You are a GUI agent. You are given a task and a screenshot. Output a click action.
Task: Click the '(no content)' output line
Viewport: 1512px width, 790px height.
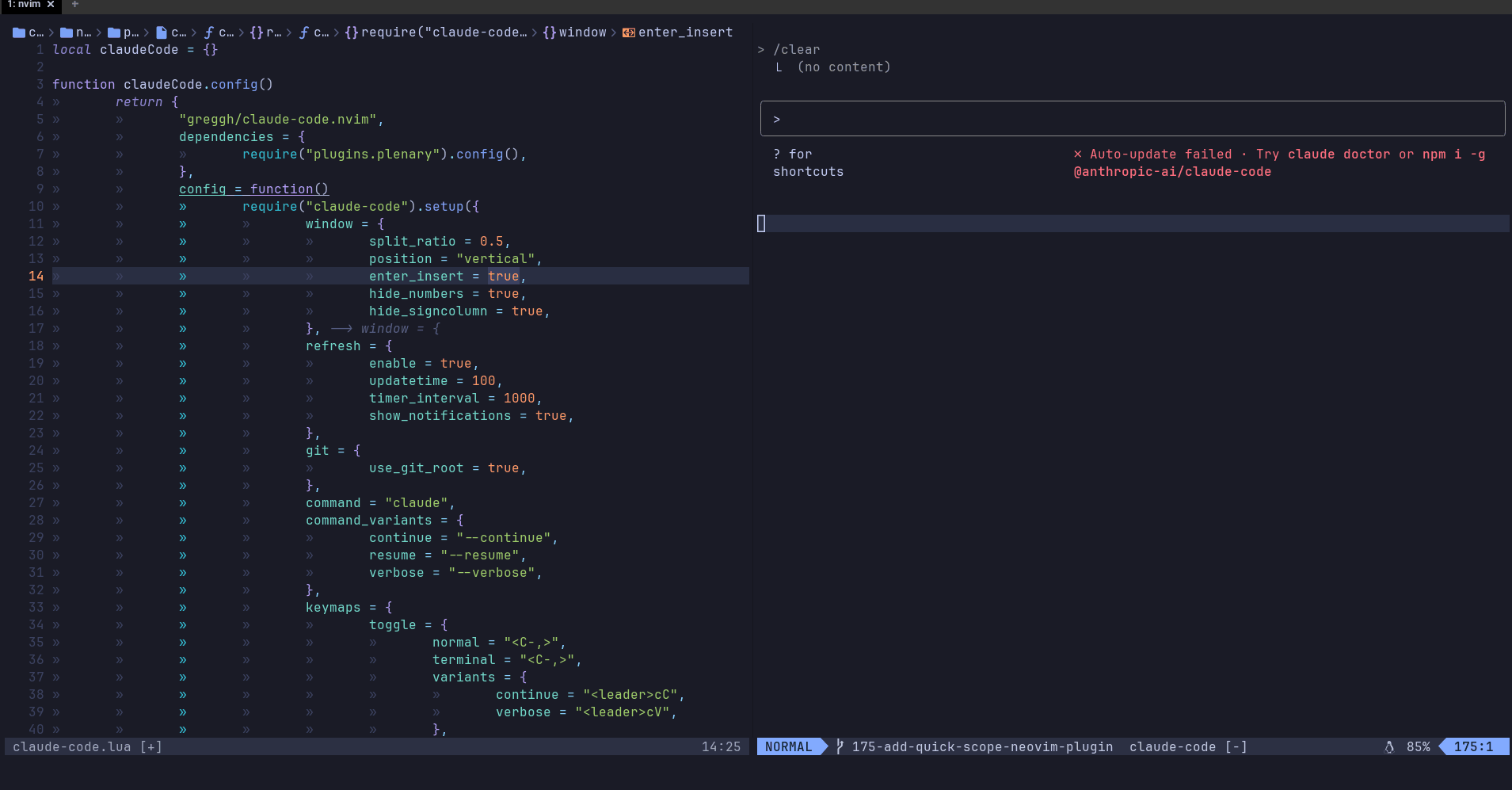click(844, 67)
